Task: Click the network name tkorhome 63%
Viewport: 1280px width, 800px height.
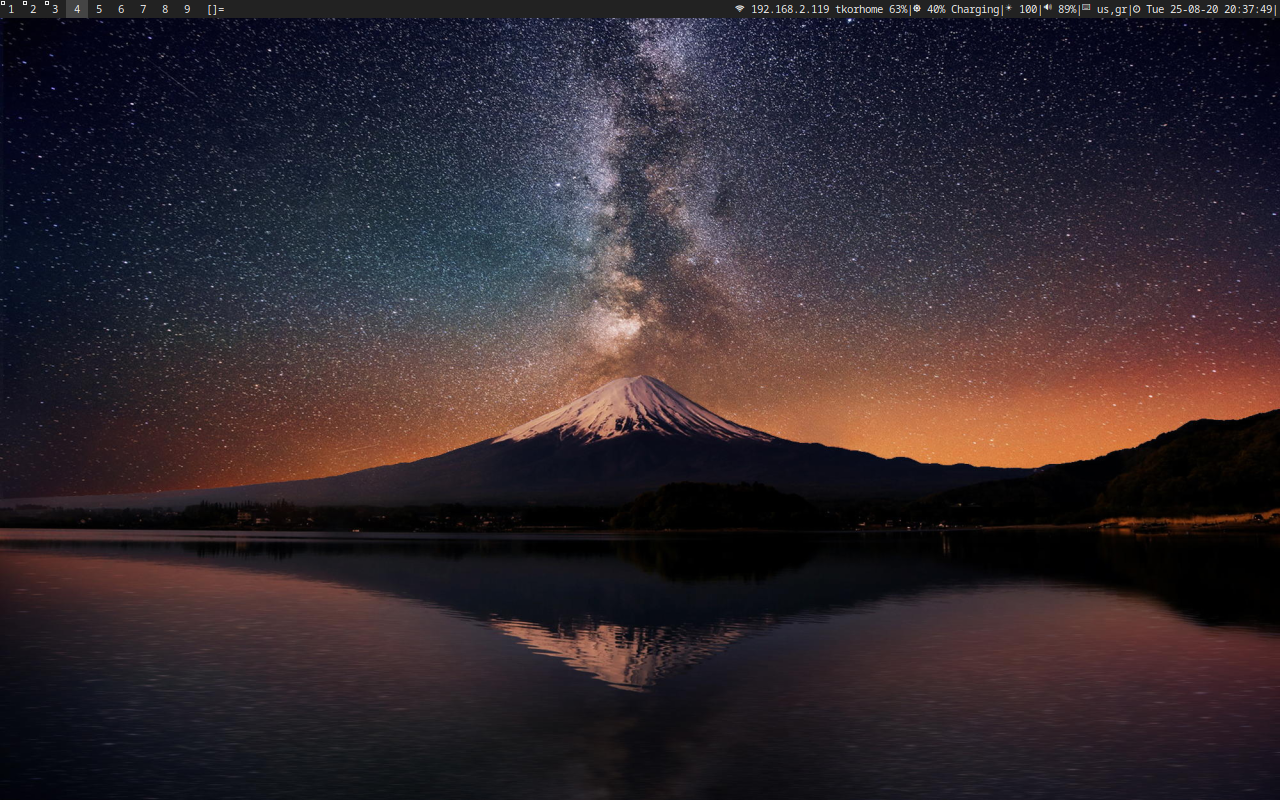Action: click(x=872, y=9)
